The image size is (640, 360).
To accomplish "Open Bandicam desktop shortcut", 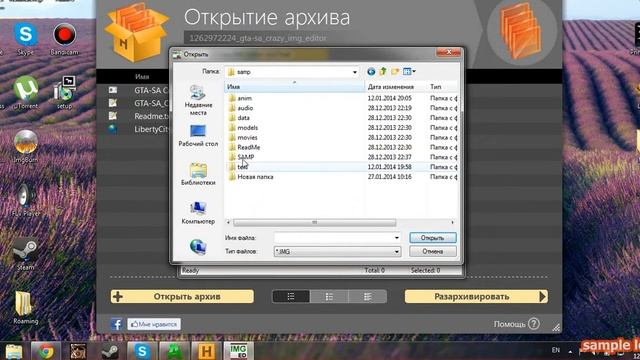I will point(64,39).
